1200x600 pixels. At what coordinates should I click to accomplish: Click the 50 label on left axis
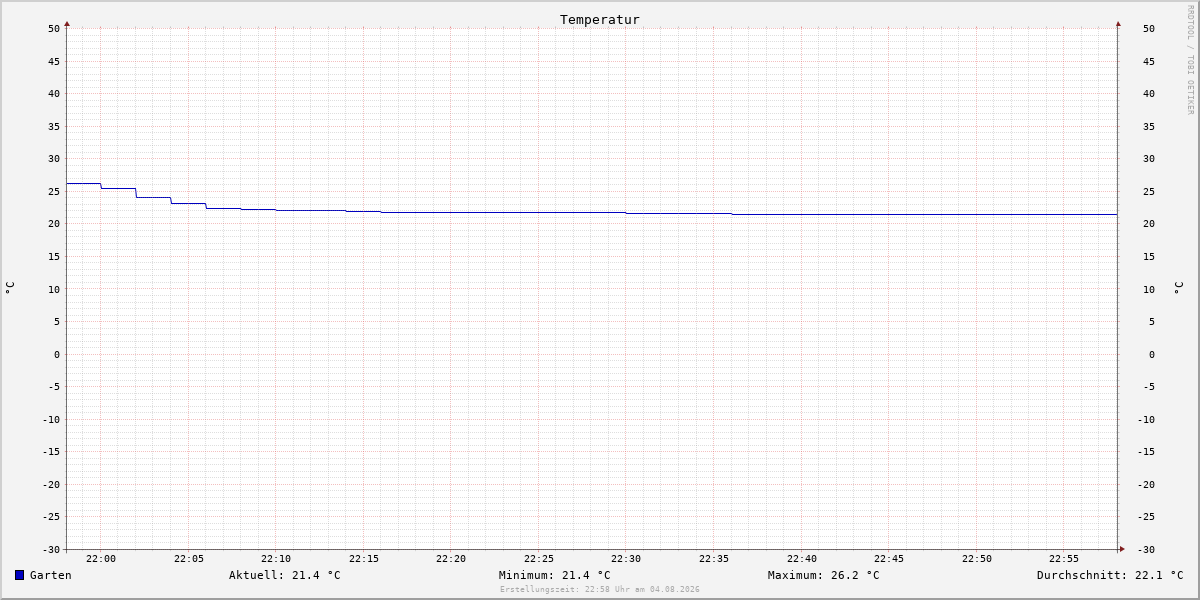[x=54, y=29]
